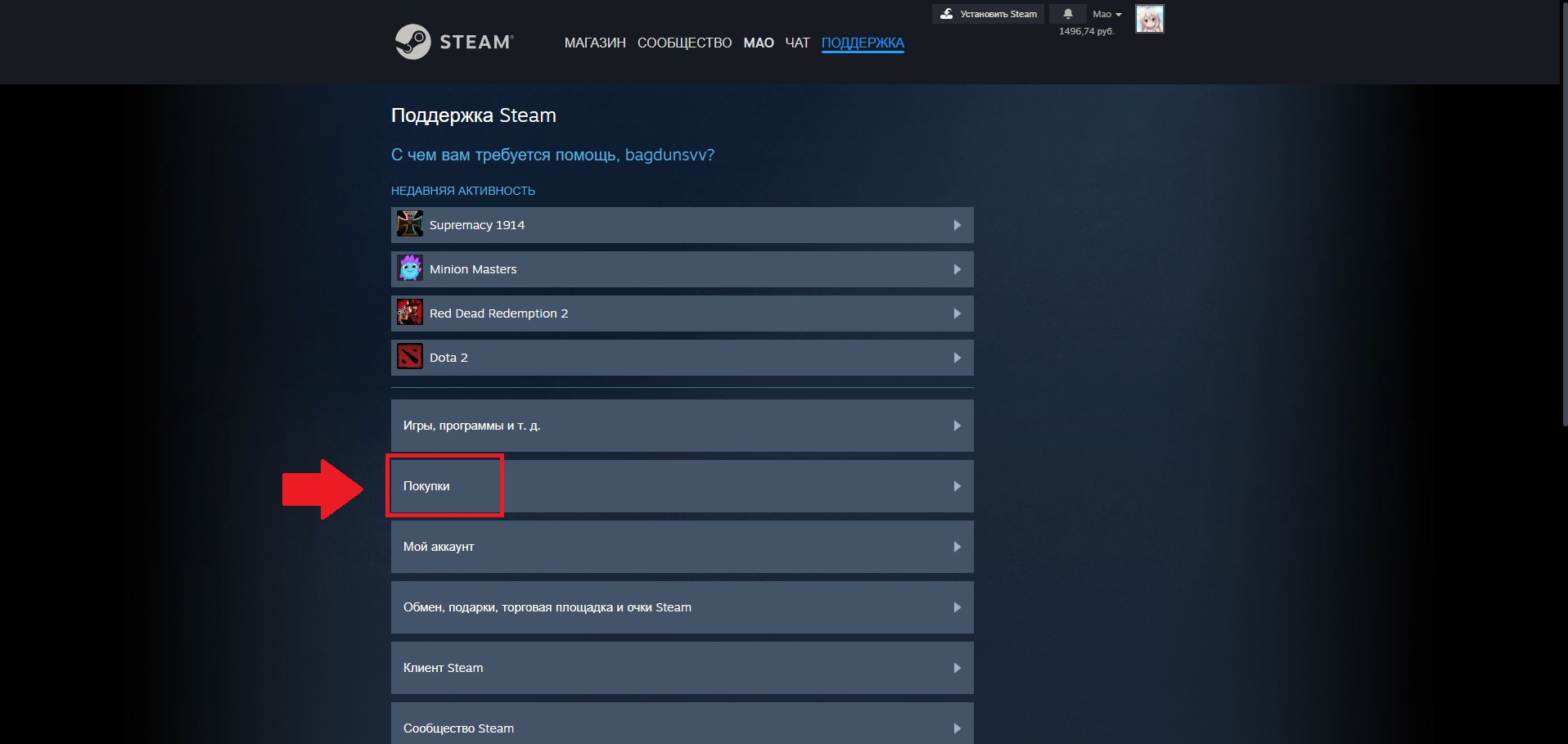
Task: Click the Red Dead Redemption 2 icon
Action: (x=410, y=313)
